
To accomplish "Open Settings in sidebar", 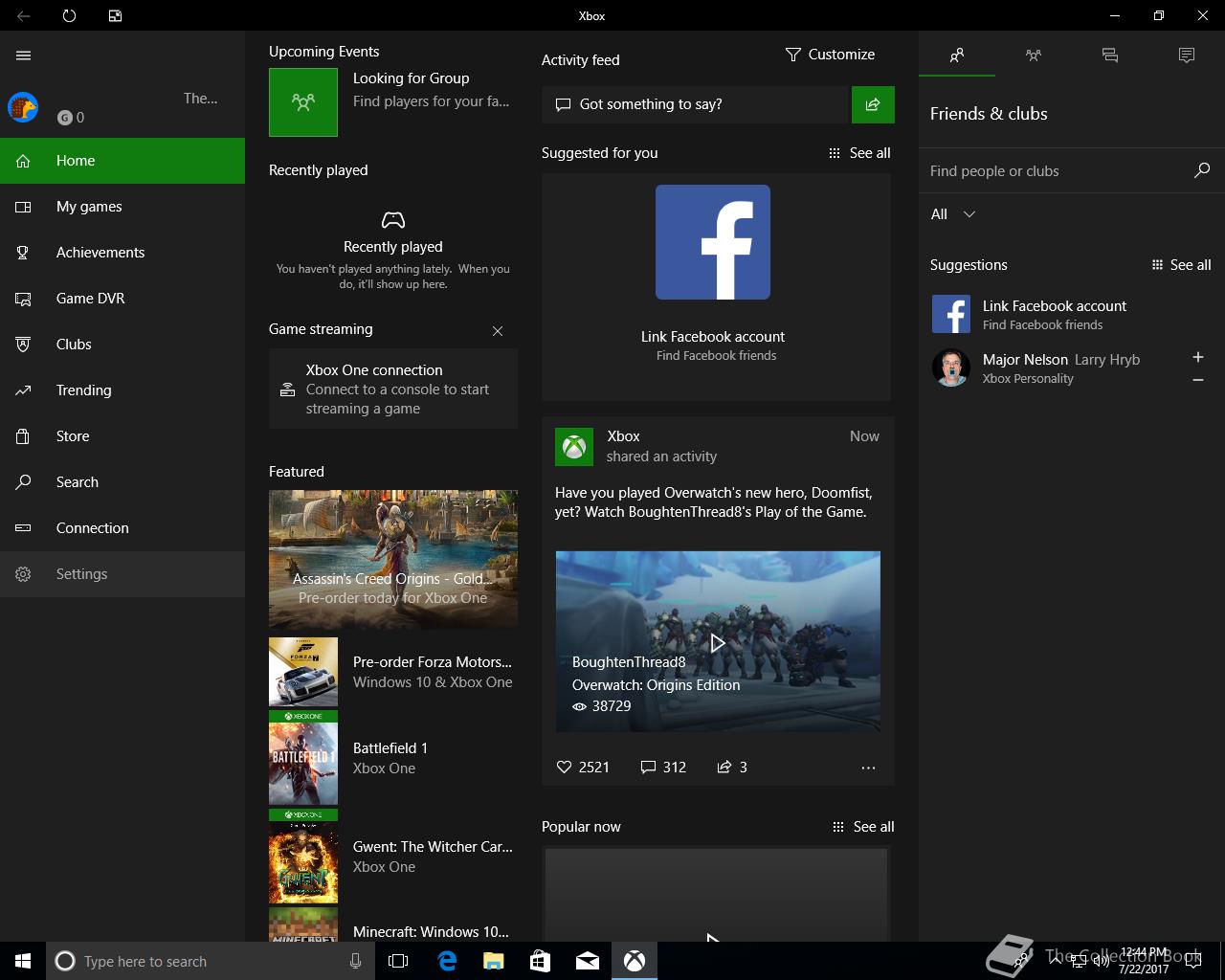I will tap(122, 574).
